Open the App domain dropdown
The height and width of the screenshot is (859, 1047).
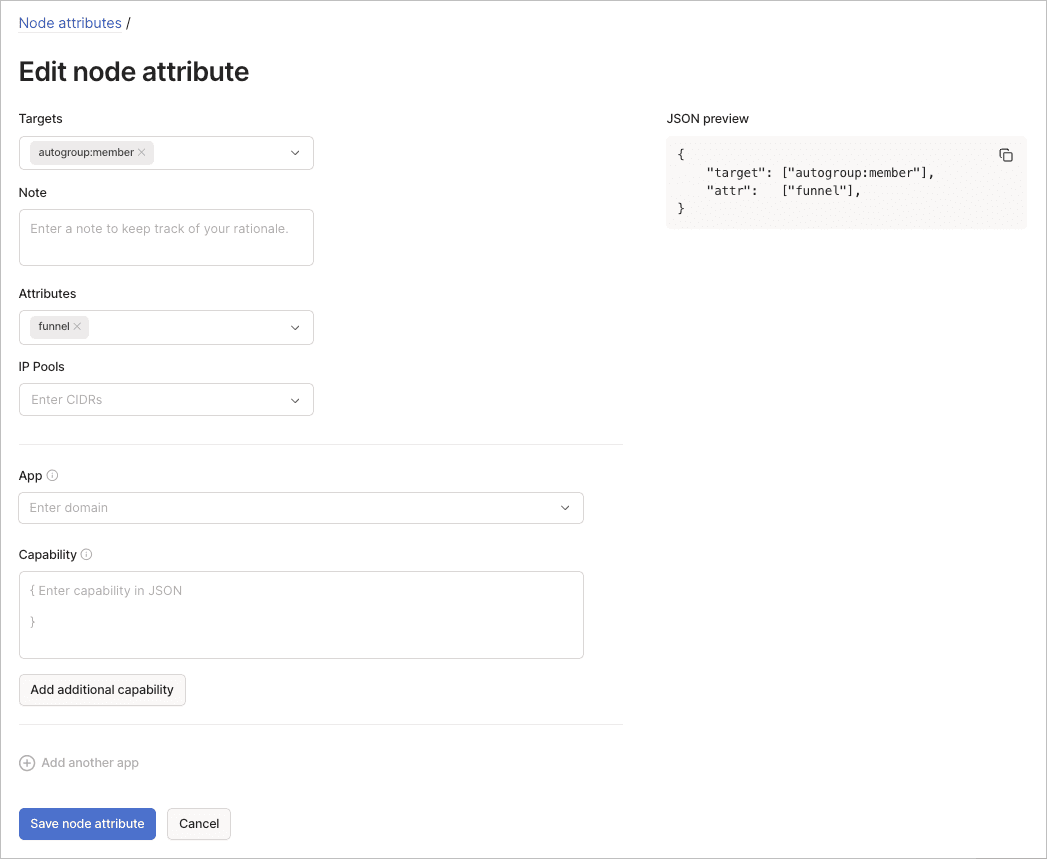click(x=566, y=507)
